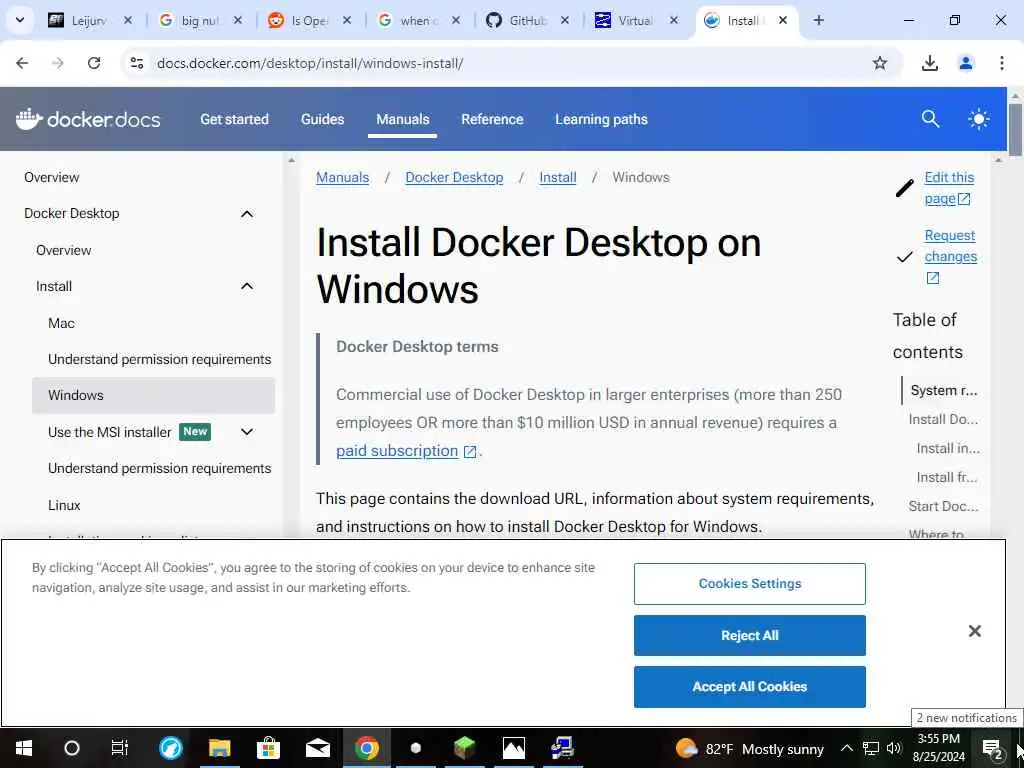Open the Chrome three-dot menu
The image size is (1024, 768).
pos(1001,63)
